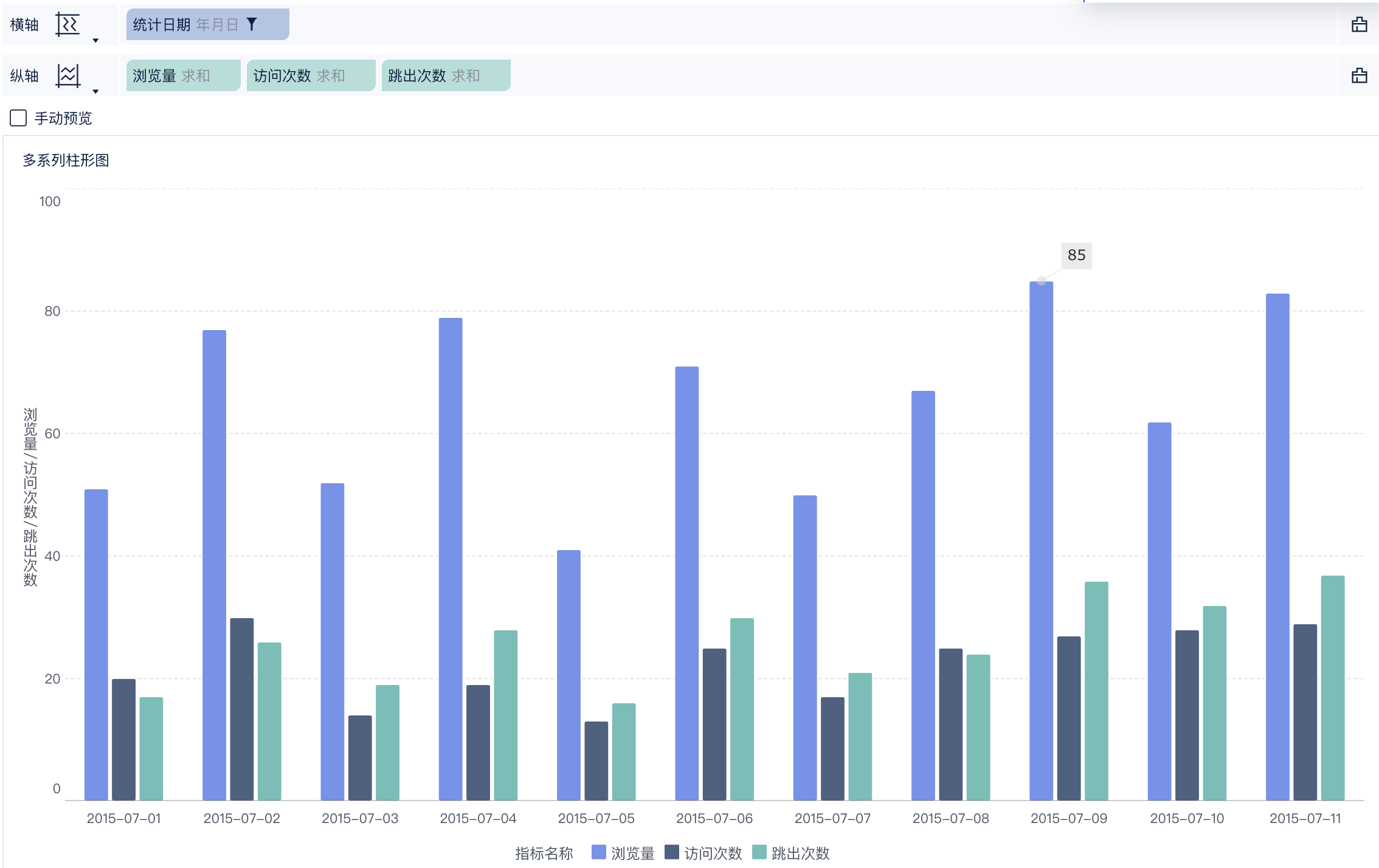Click the 跳出次数 bar for 2015-07-11
Screen dimensions: 1379x868
pyautogui.click(x=1332, y=687)
